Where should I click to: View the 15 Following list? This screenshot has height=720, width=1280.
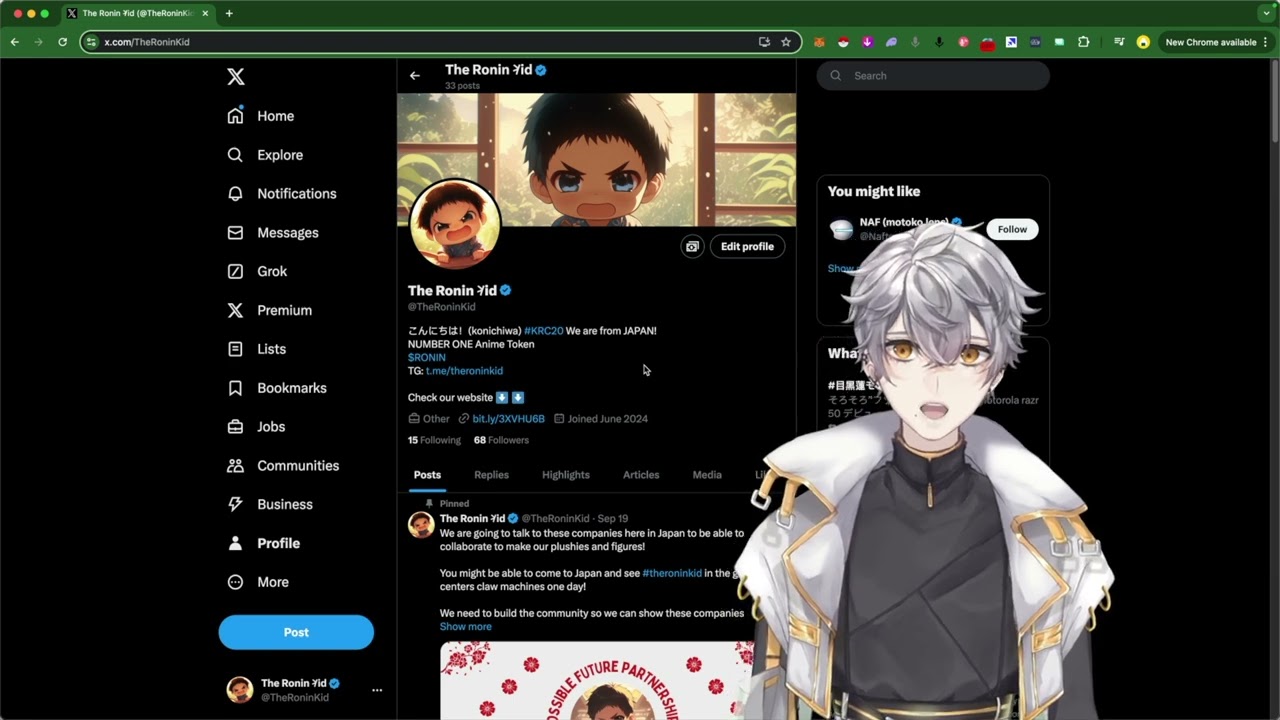[x=434, y=440]
